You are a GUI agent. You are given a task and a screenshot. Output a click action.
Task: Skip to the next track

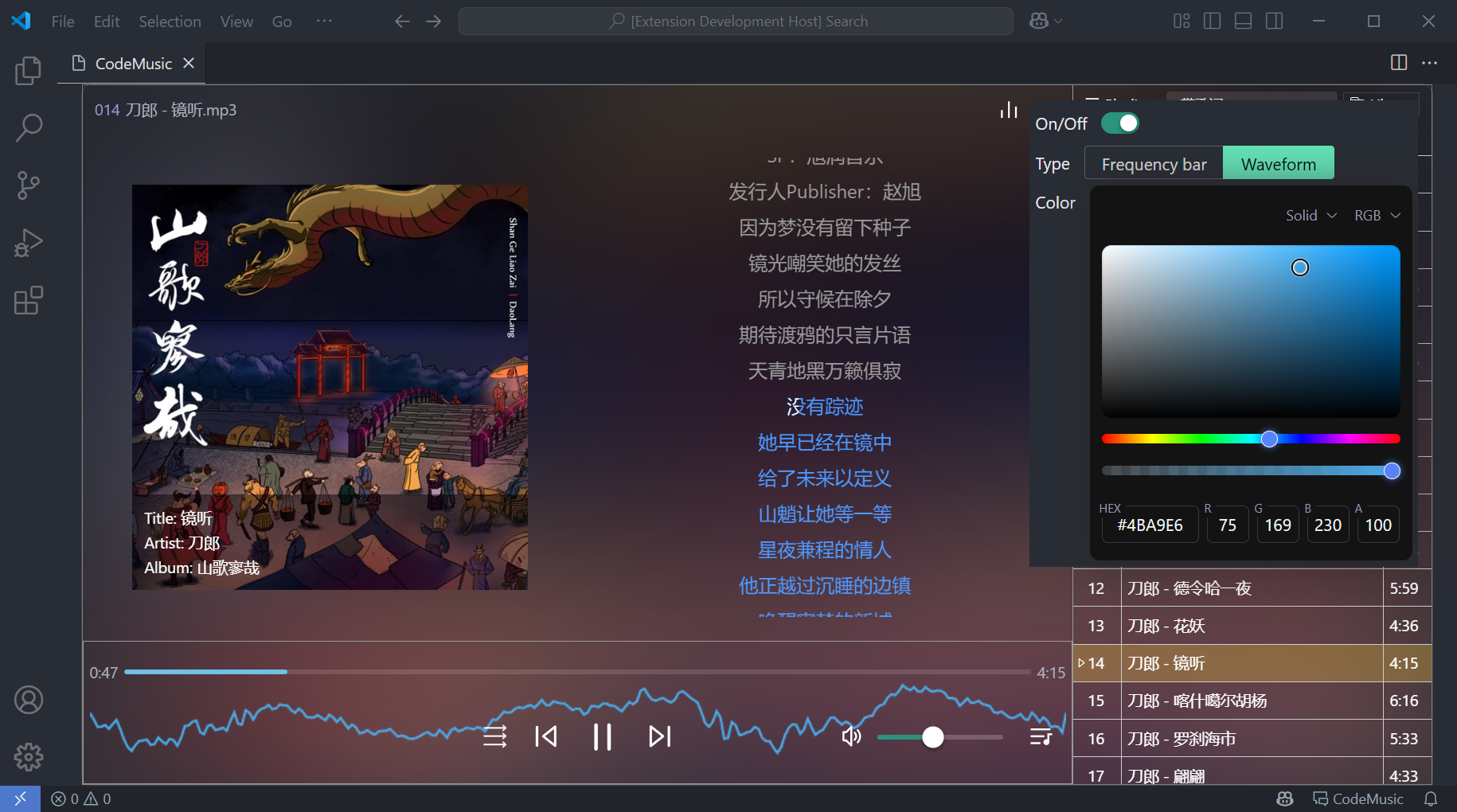[x=660, y=736]
